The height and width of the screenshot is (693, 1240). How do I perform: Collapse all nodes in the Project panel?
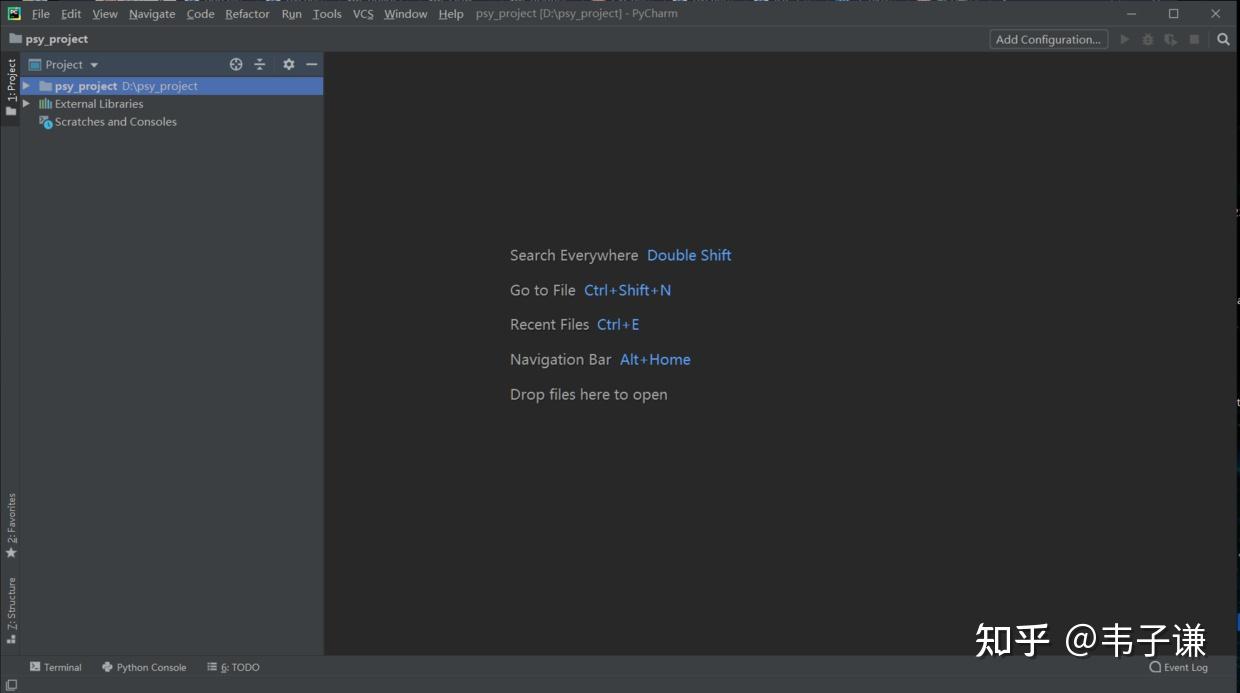pos(259,63)
